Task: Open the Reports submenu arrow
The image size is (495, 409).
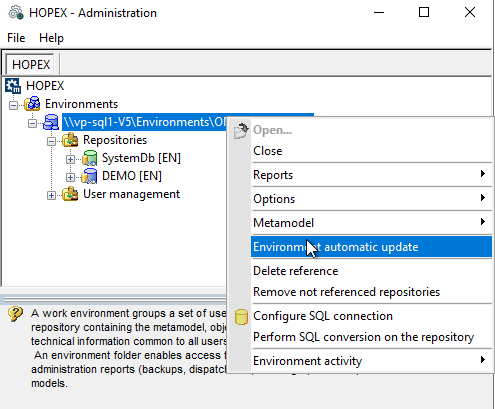Action: [x=483, y=174]
